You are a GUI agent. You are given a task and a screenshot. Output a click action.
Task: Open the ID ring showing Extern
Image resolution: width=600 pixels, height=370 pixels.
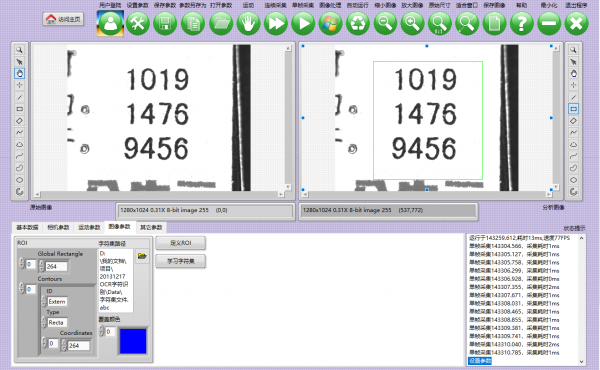(x=57, y=302)
